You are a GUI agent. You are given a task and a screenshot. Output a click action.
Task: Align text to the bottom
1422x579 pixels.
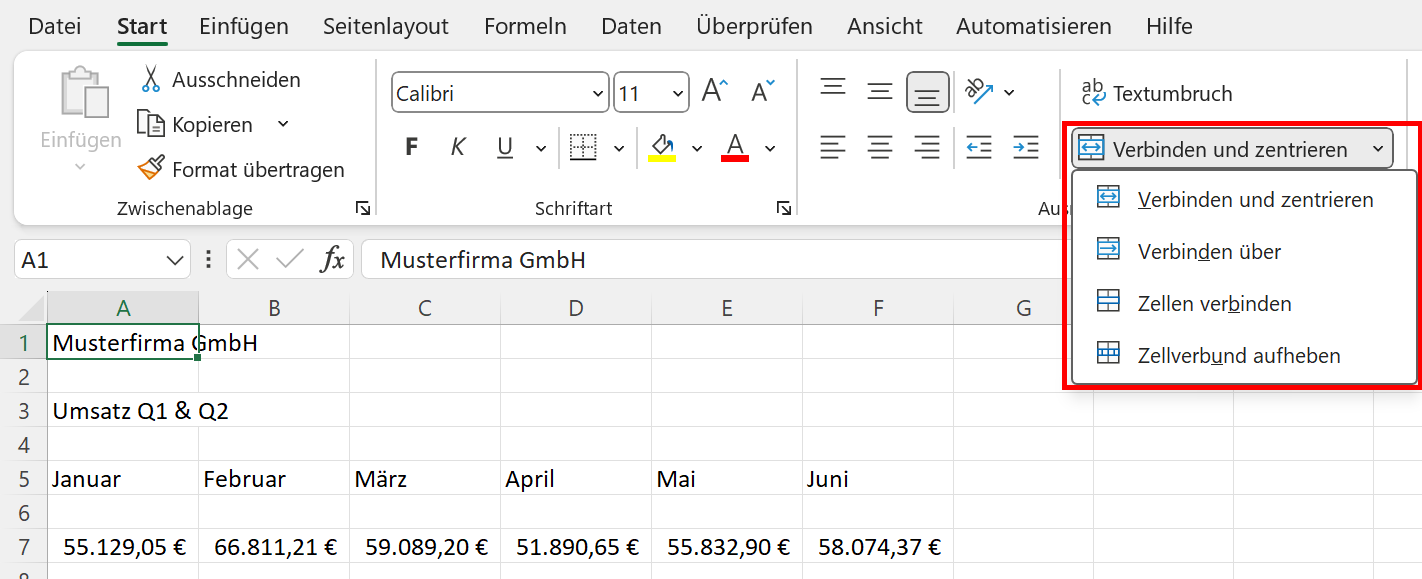pyautogui.click(x=928, y=93)
